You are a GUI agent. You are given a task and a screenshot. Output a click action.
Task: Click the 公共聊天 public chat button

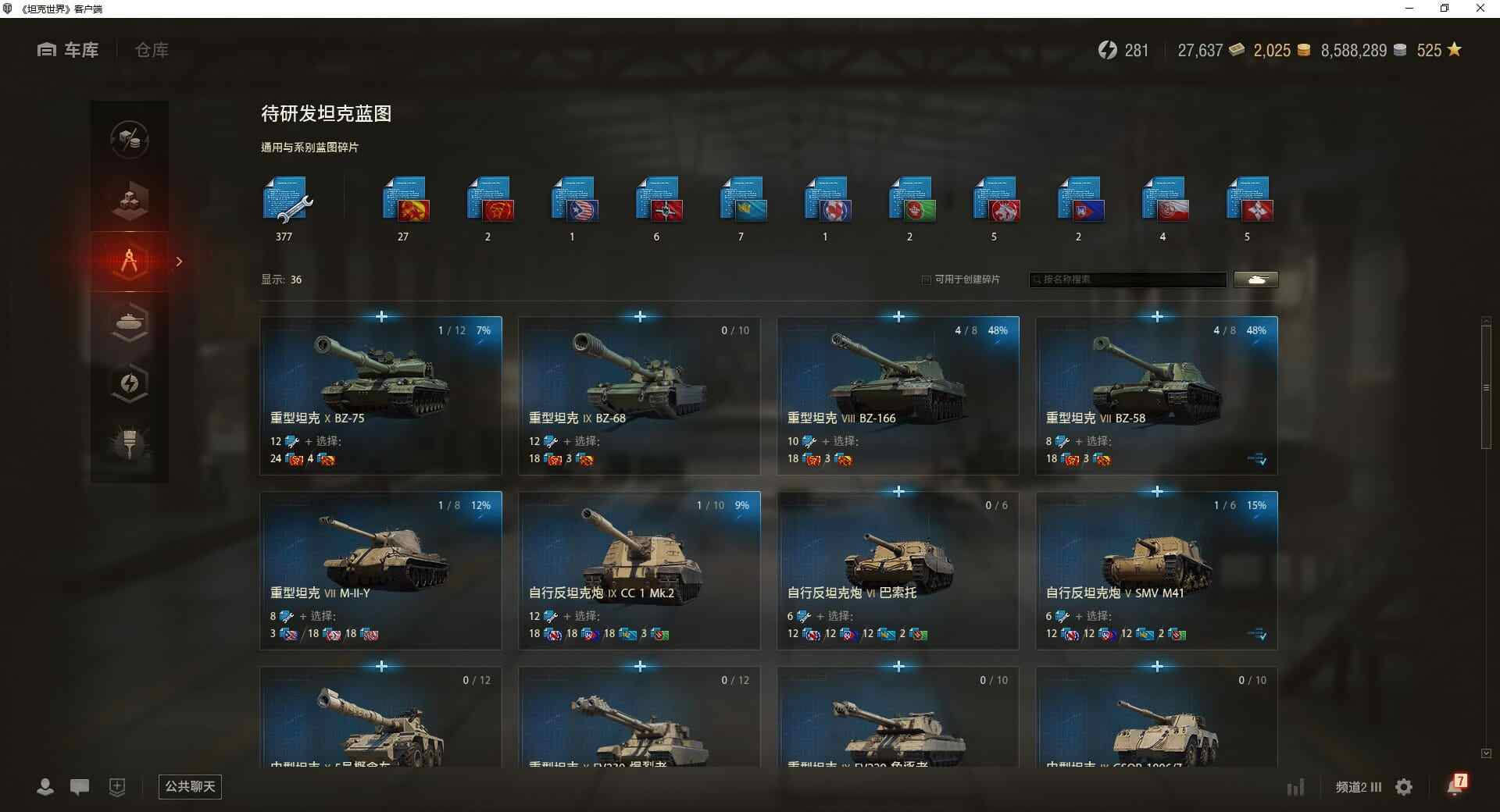click(190, 787)
